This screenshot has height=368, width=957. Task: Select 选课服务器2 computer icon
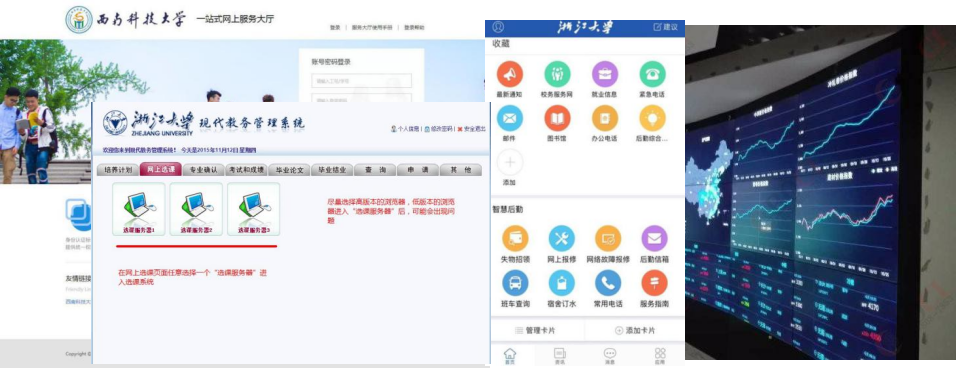click(196, 209)
